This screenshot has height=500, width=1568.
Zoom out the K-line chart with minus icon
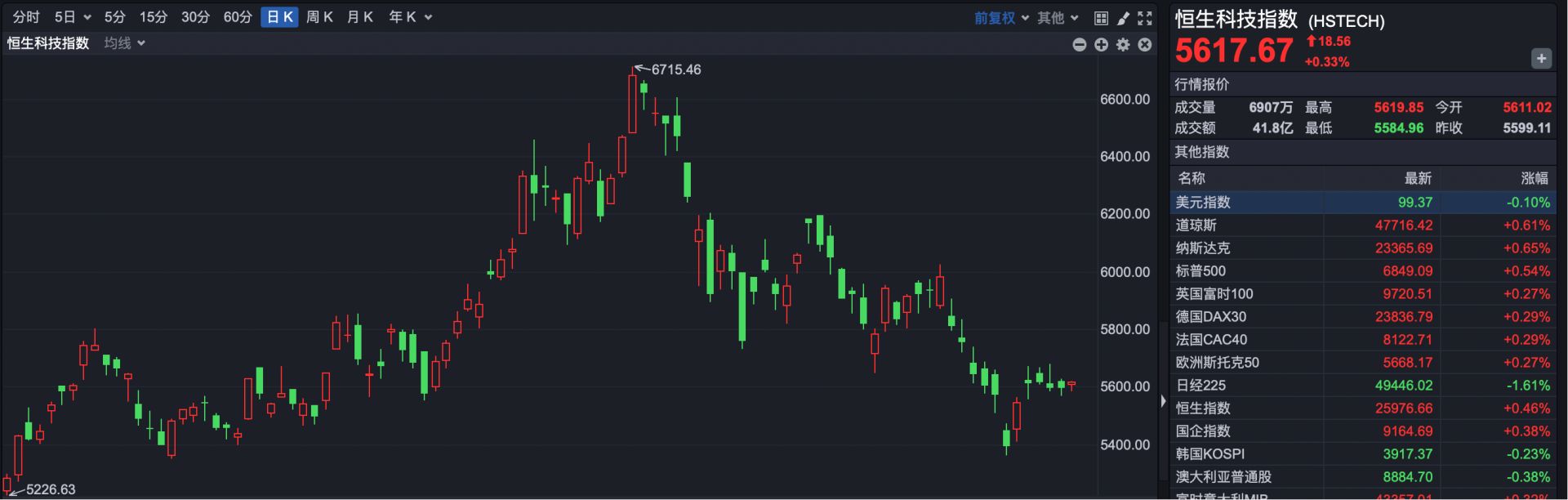pyautogui.click(x=1079, y=45)
